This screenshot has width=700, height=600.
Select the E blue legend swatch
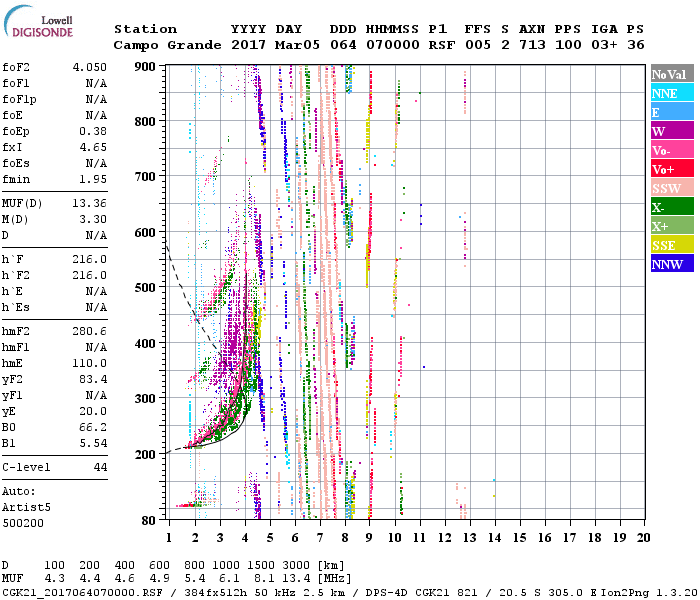[672, 112]
